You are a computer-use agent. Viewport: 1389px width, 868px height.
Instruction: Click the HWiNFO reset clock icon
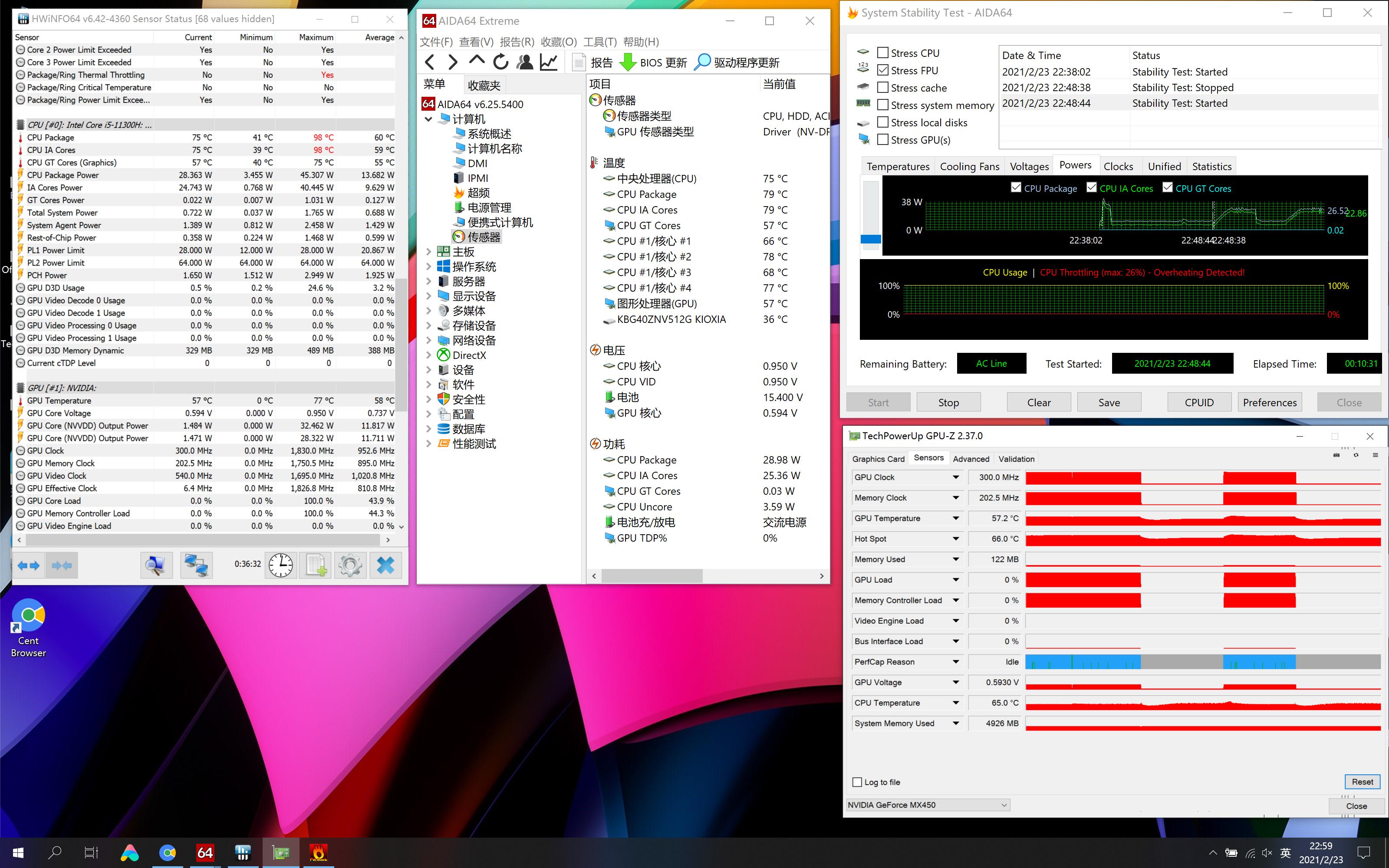(281, 566)
